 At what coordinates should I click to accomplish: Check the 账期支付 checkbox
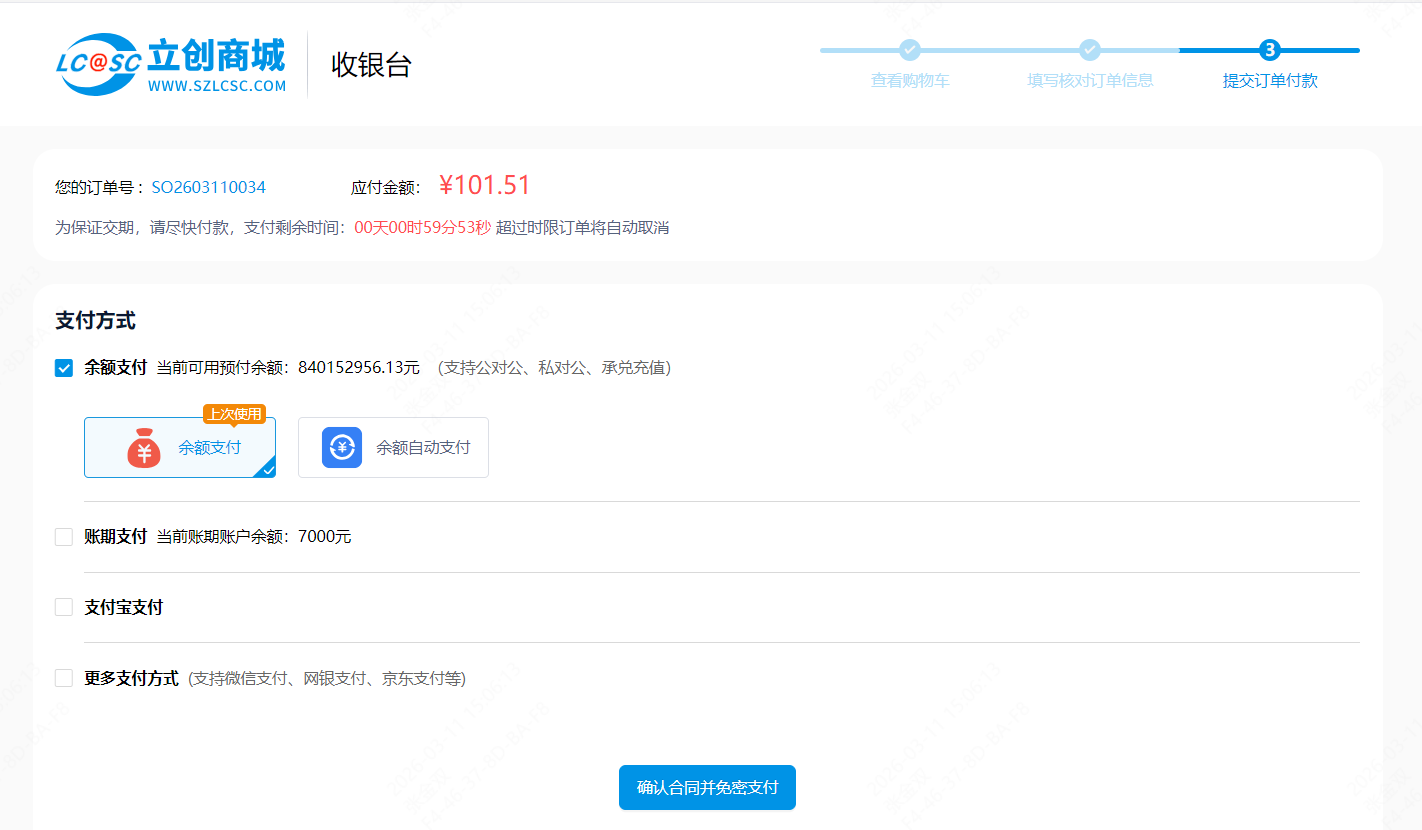point(64,537)
